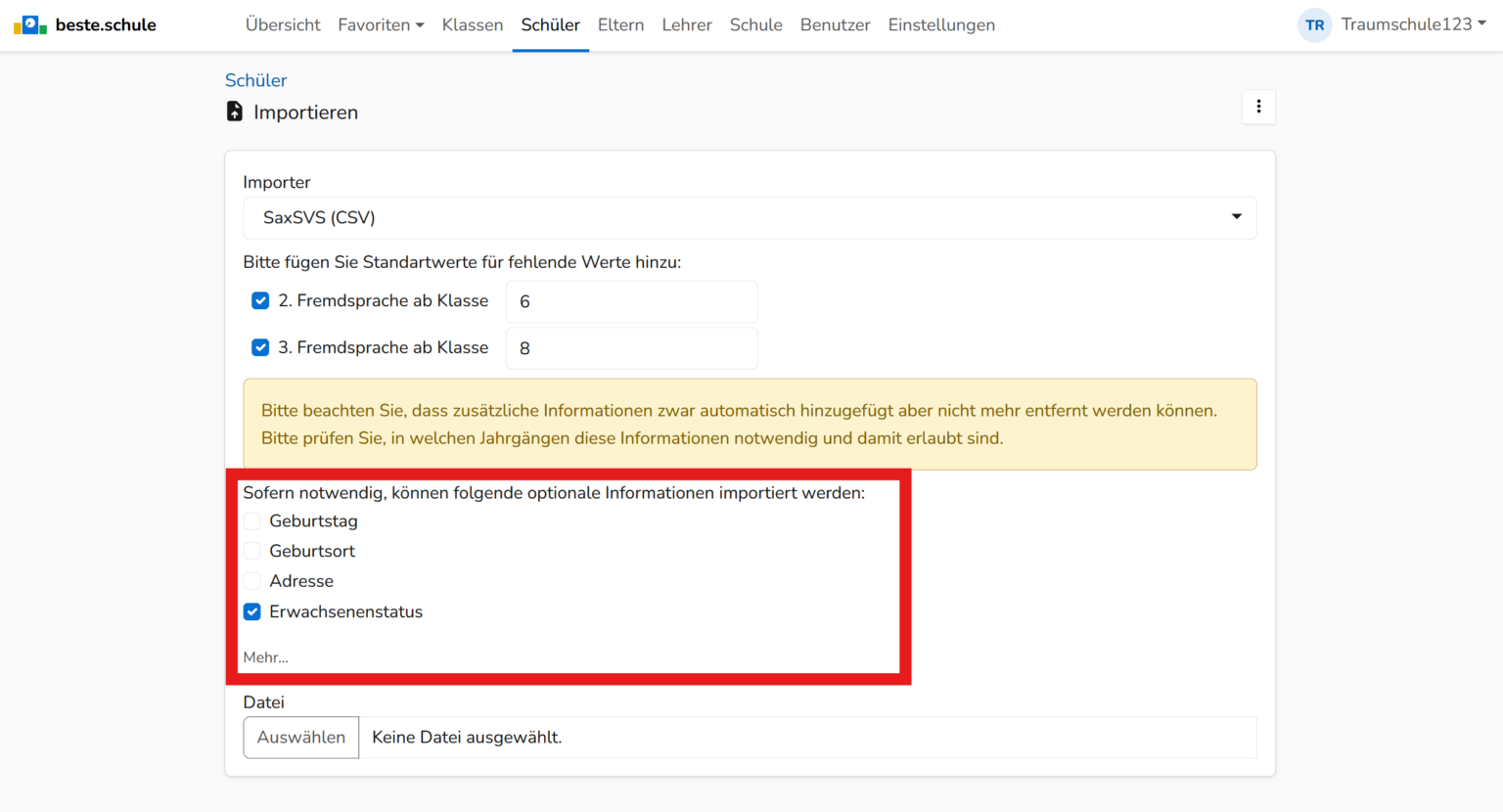Click the Keine Datei ausgewählt file field
Screen dimensions: 1503x812
tap(807, 738)
